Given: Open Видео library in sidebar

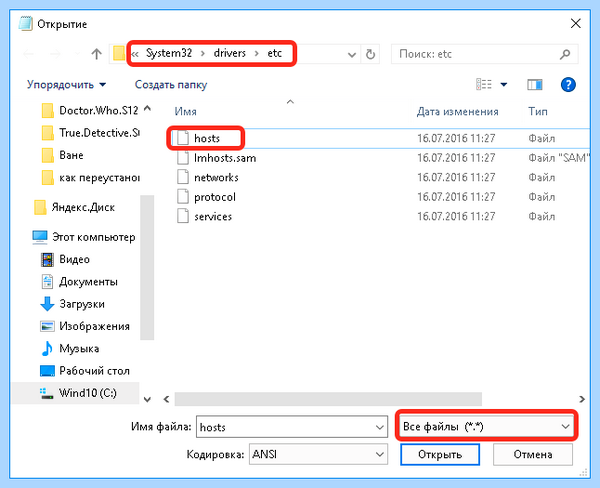Looking at the screenshot, I should (x=65, y=260).
